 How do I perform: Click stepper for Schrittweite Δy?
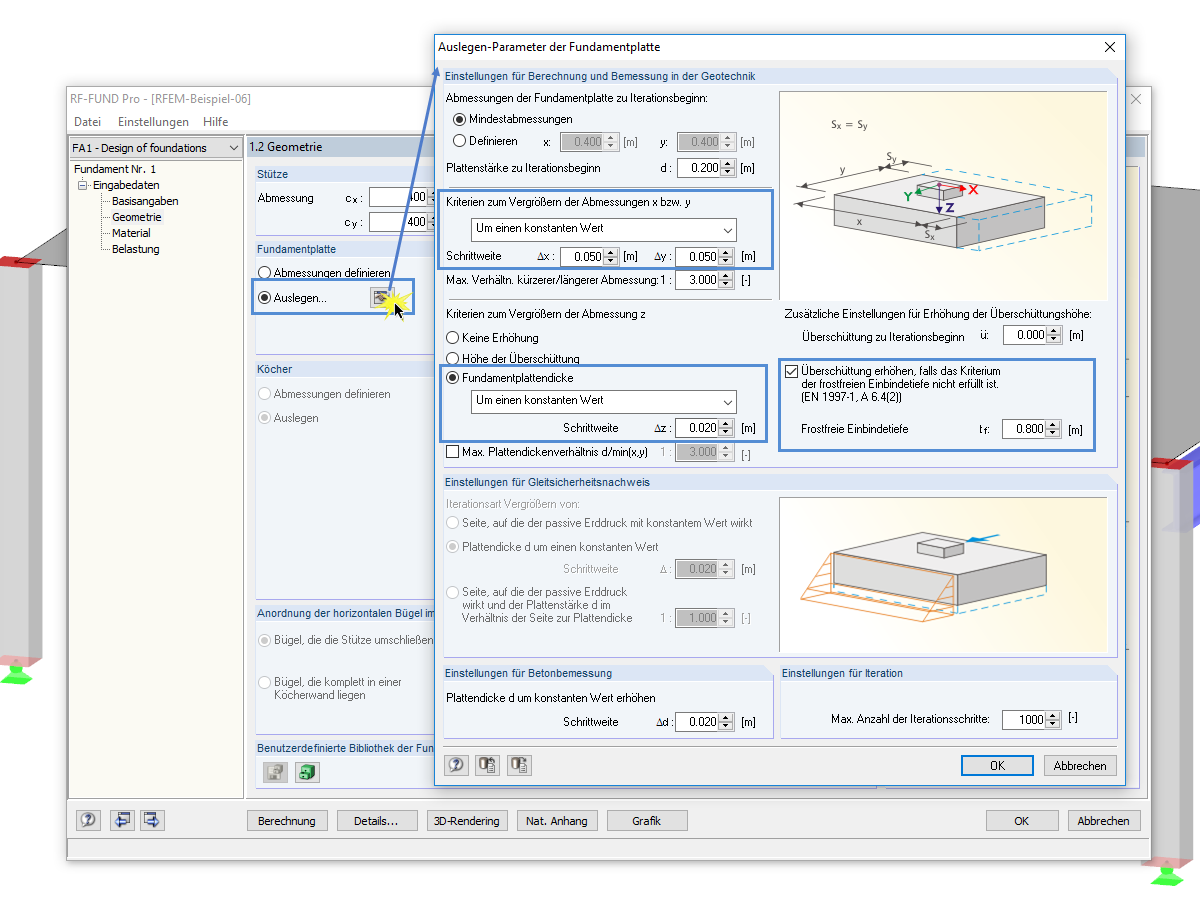728,257
